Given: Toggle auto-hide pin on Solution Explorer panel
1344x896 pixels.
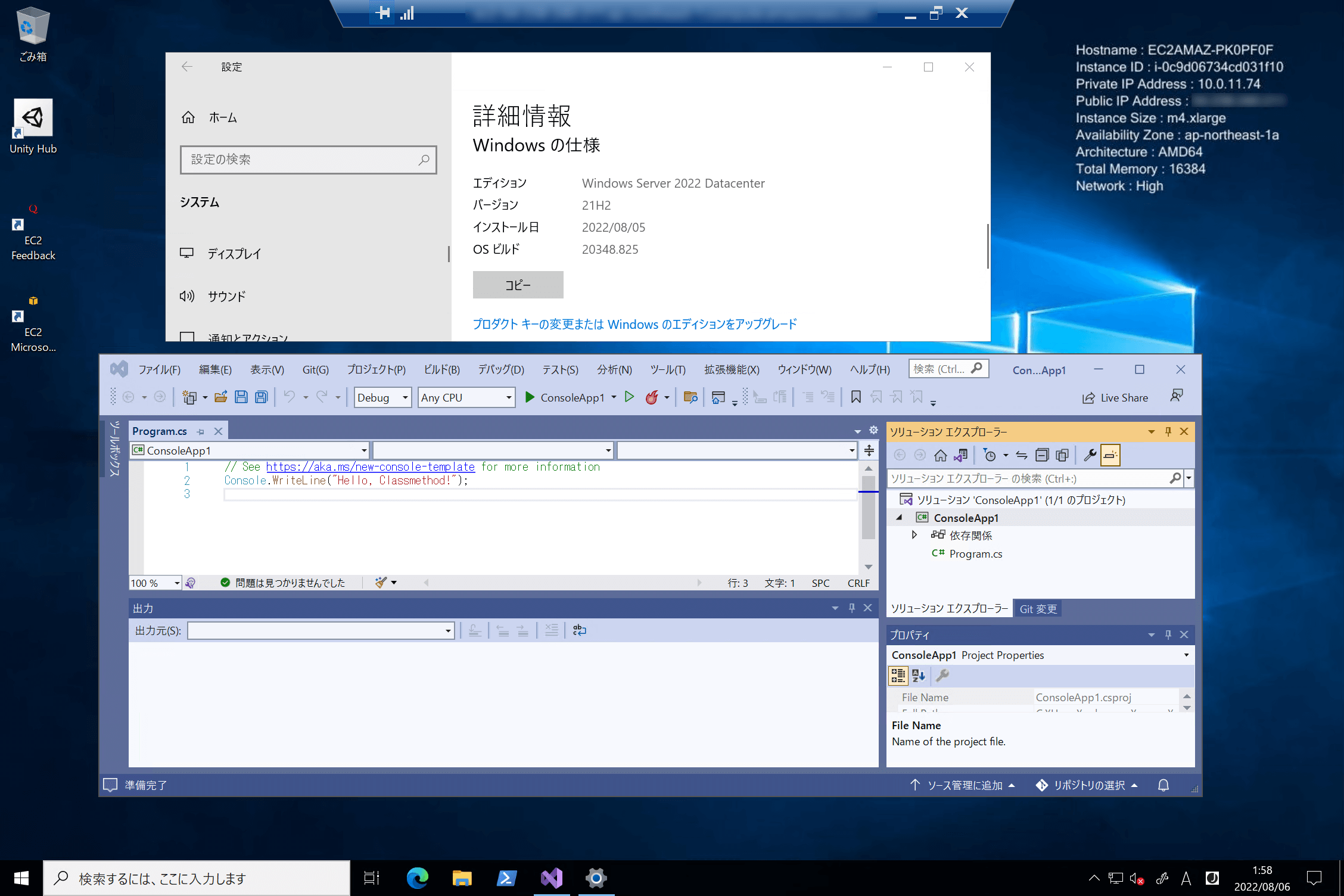Looking at the screenshot, I should (1168, 431).
